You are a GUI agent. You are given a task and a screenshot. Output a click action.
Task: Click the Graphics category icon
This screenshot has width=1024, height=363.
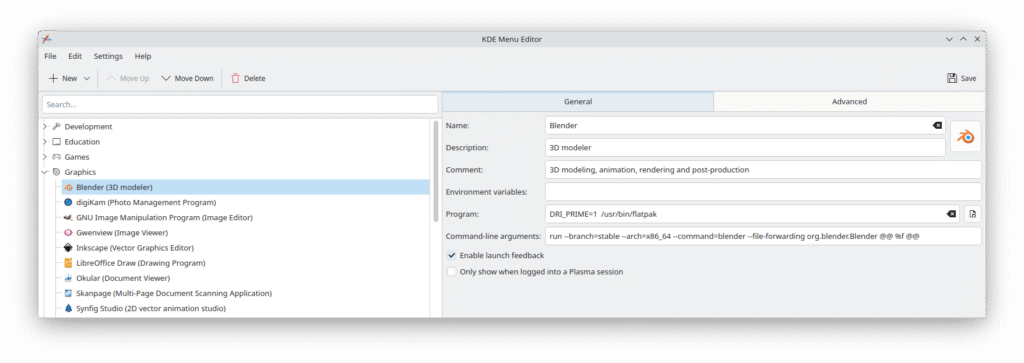(56, 172)
